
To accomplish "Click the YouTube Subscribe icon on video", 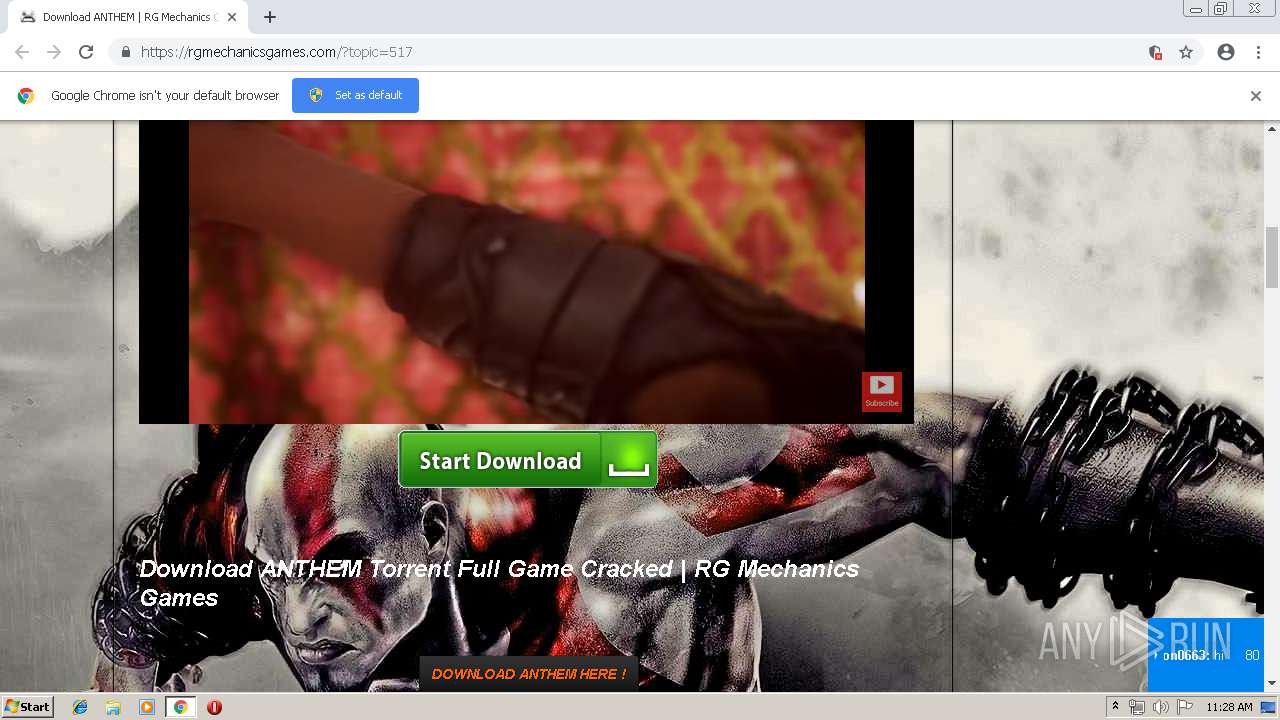I will click(x=882, y=391).
